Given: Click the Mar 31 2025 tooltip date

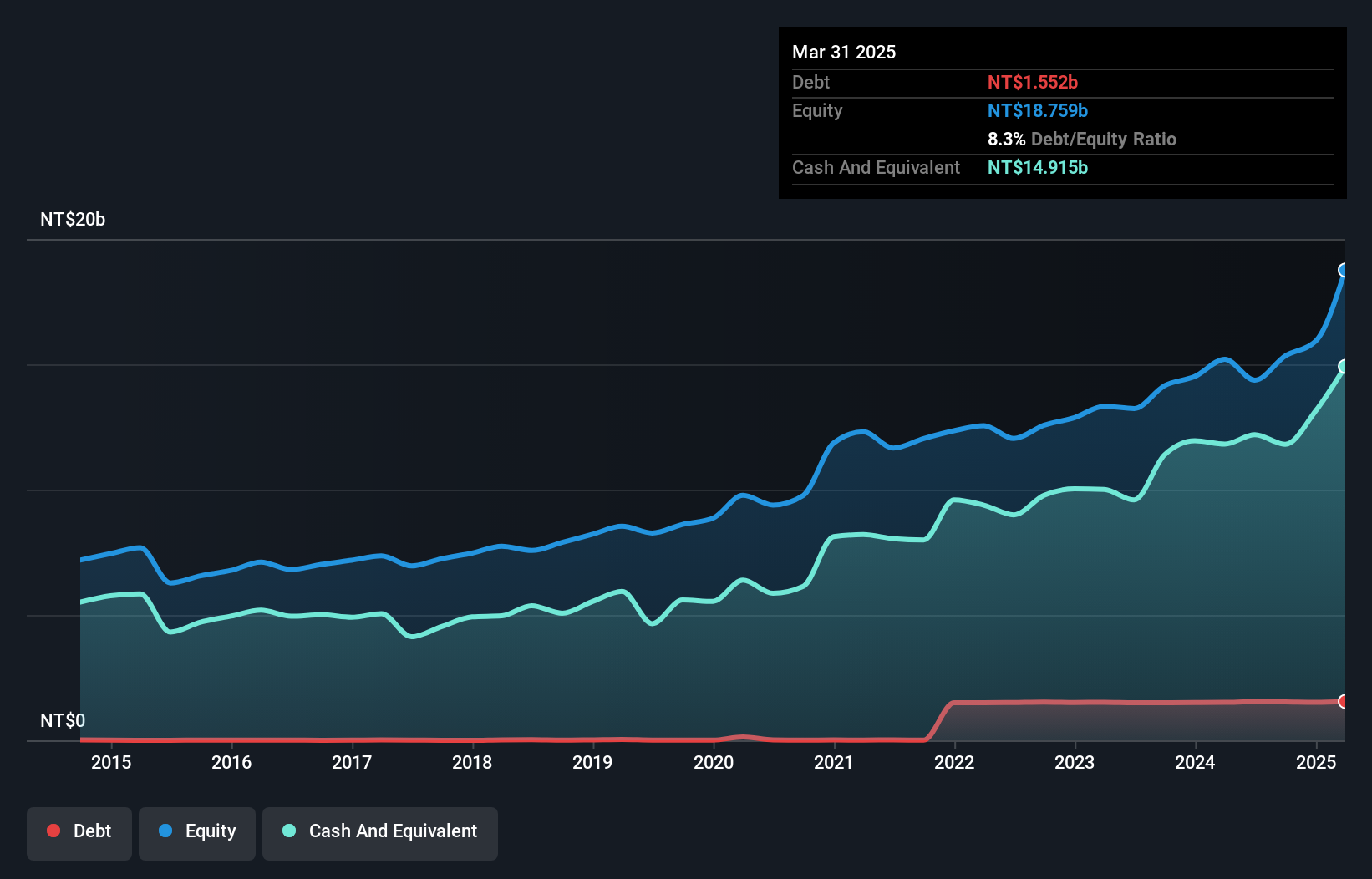Looking at the screenshot, I should click(x=844, y=52).
